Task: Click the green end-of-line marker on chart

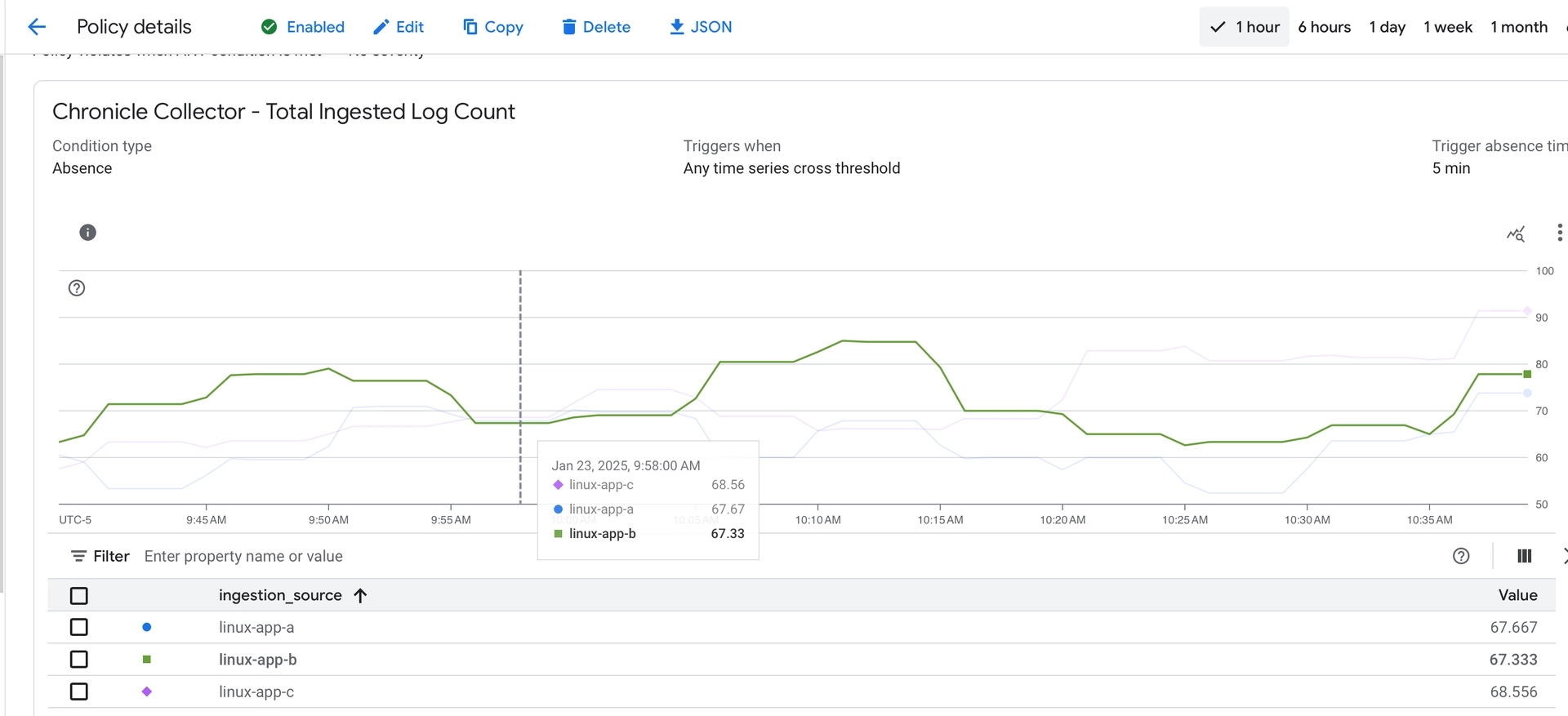Action: coord(1527,374)
